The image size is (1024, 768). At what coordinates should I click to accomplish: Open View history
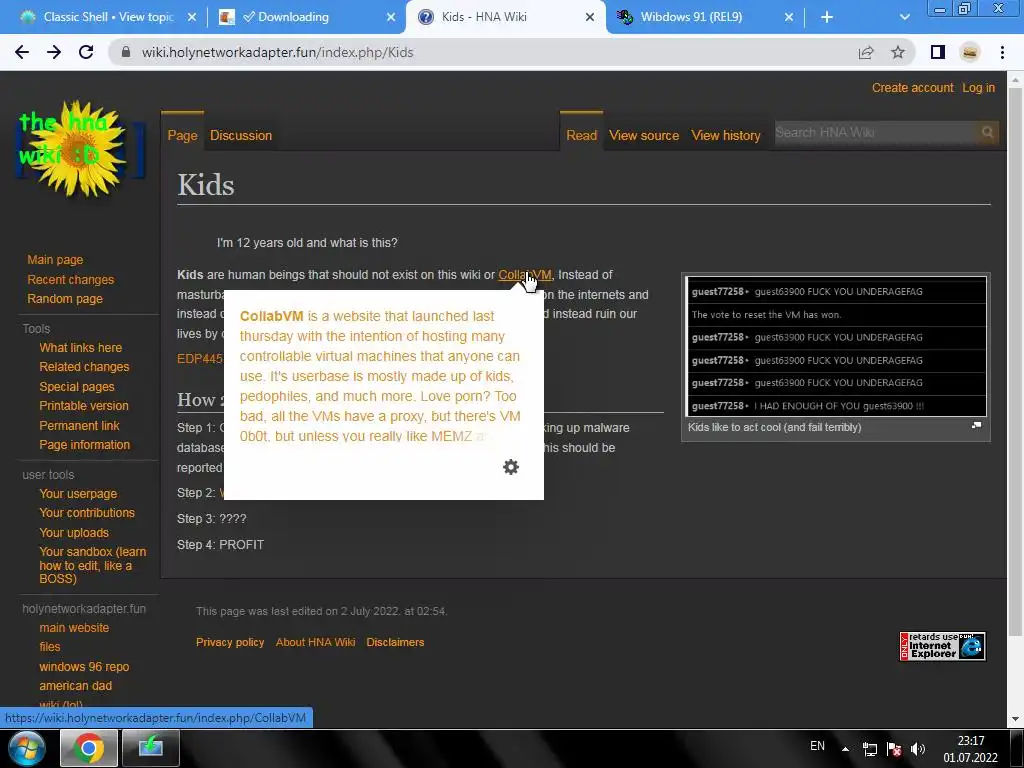[x=726, y=135]
